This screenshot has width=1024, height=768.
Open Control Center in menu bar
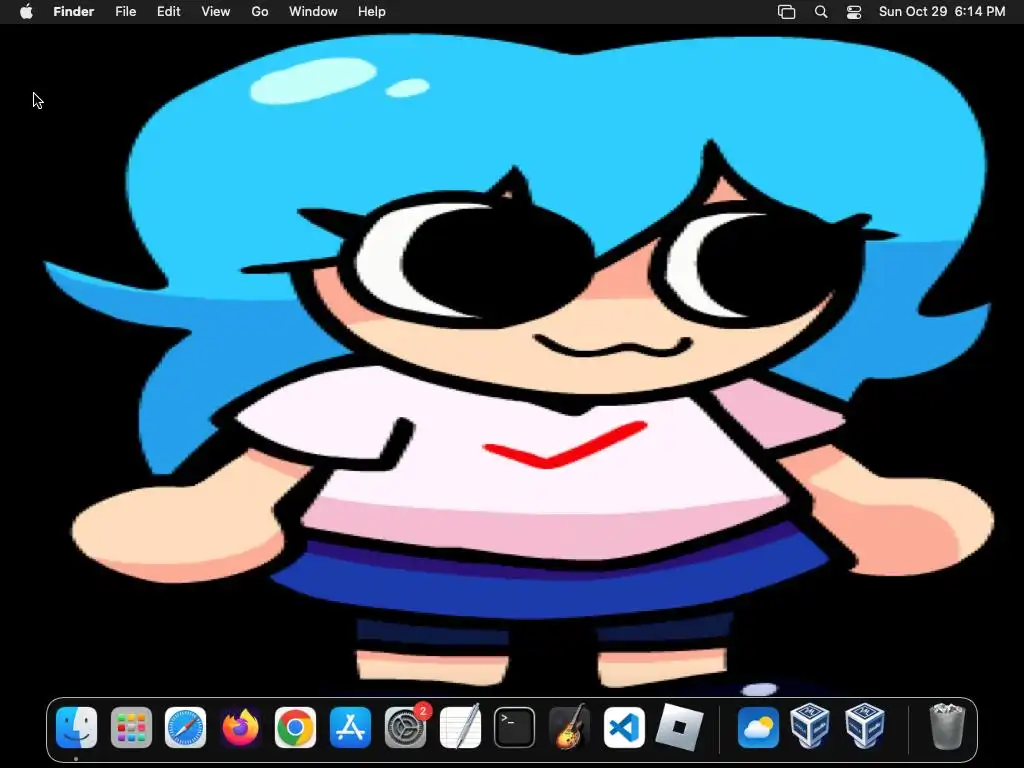pos(854,12)
